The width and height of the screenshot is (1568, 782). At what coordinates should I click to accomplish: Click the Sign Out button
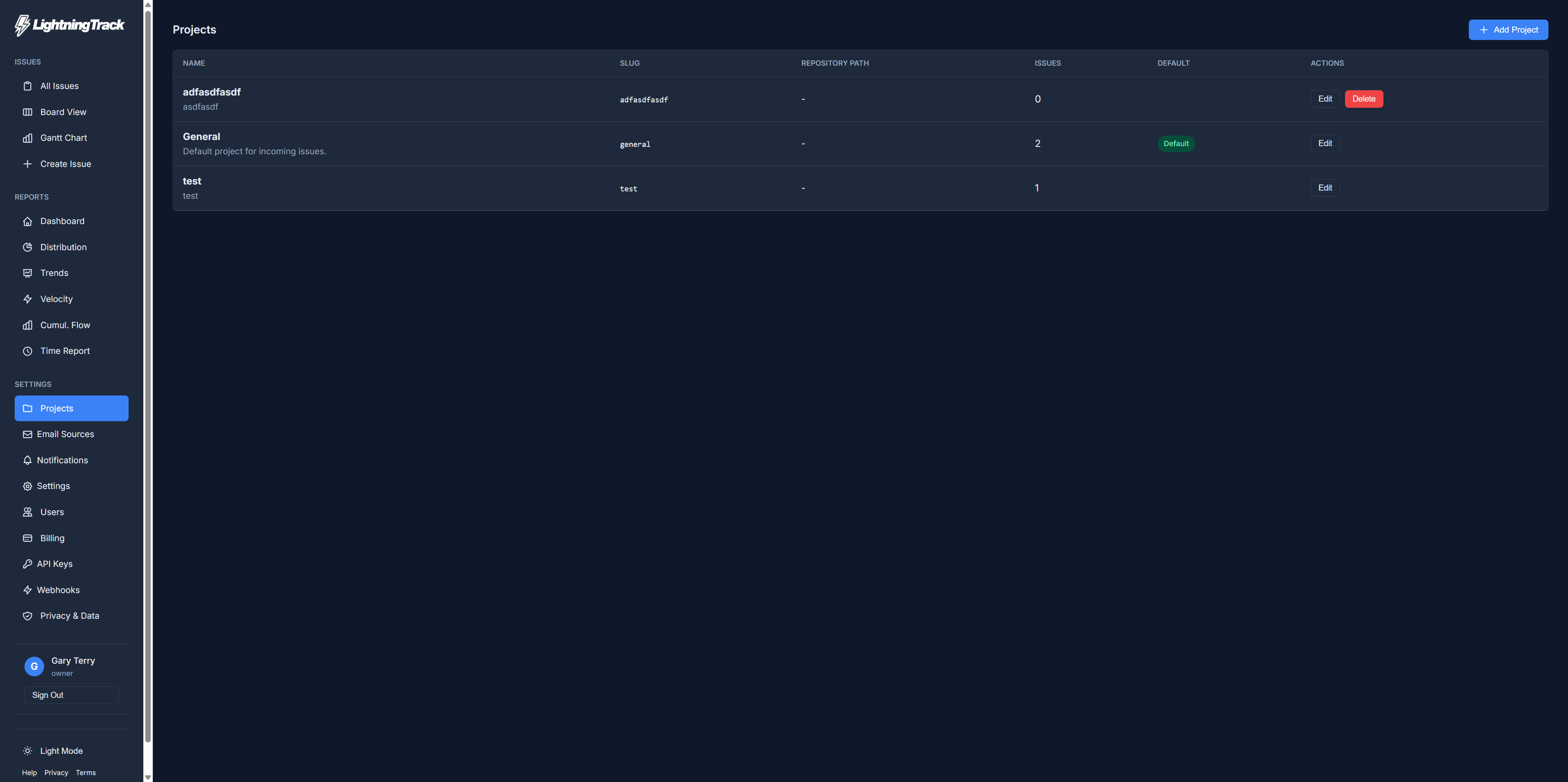pos(71,695)
